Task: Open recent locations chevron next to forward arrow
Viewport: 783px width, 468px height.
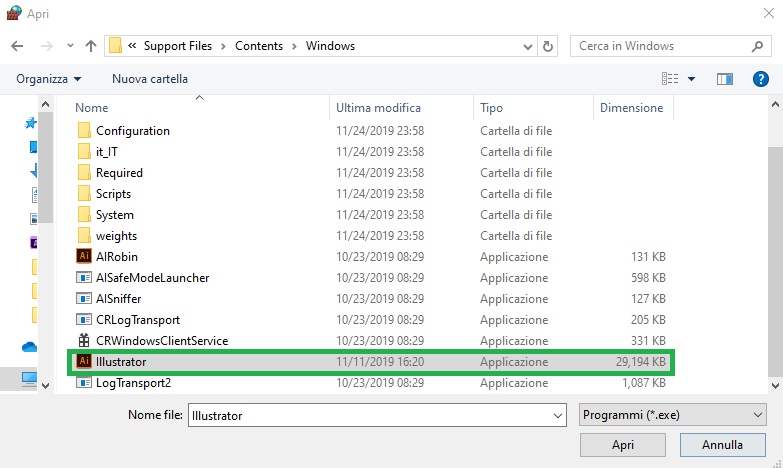Action: [x=70, y=46]
